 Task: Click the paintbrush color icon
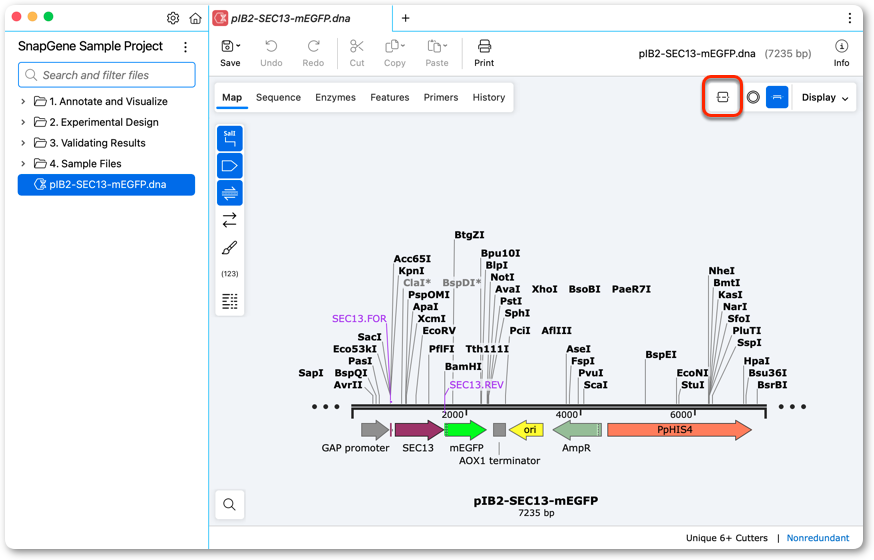230,247
